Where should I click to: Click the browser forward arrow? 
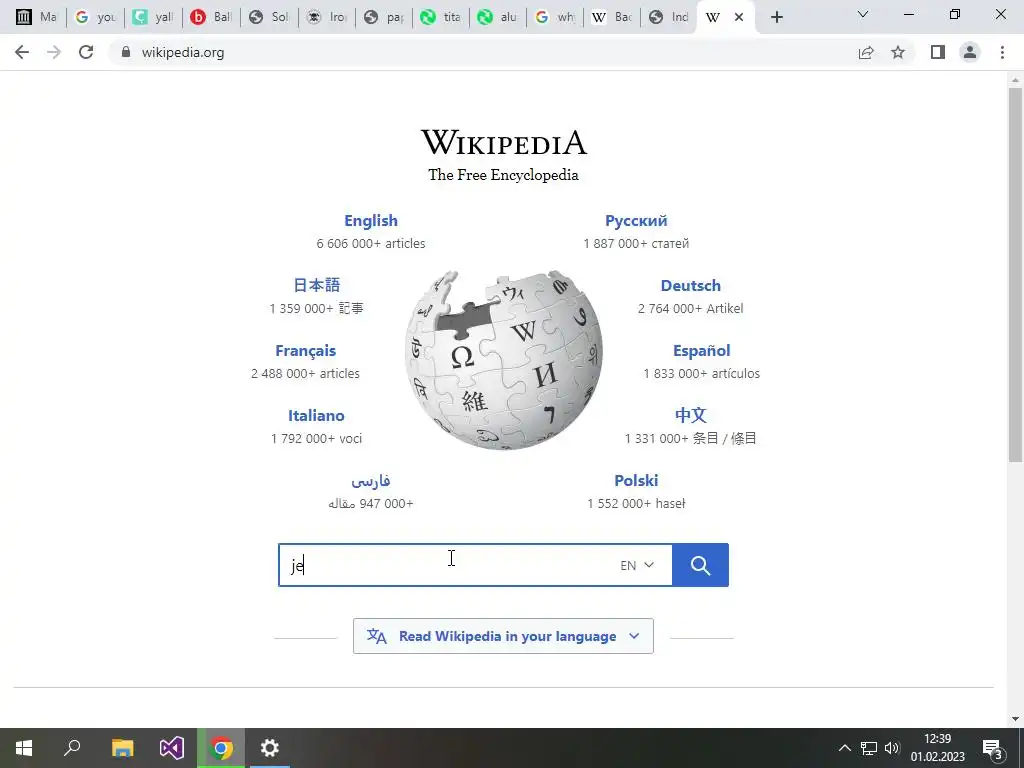point(54,52)
